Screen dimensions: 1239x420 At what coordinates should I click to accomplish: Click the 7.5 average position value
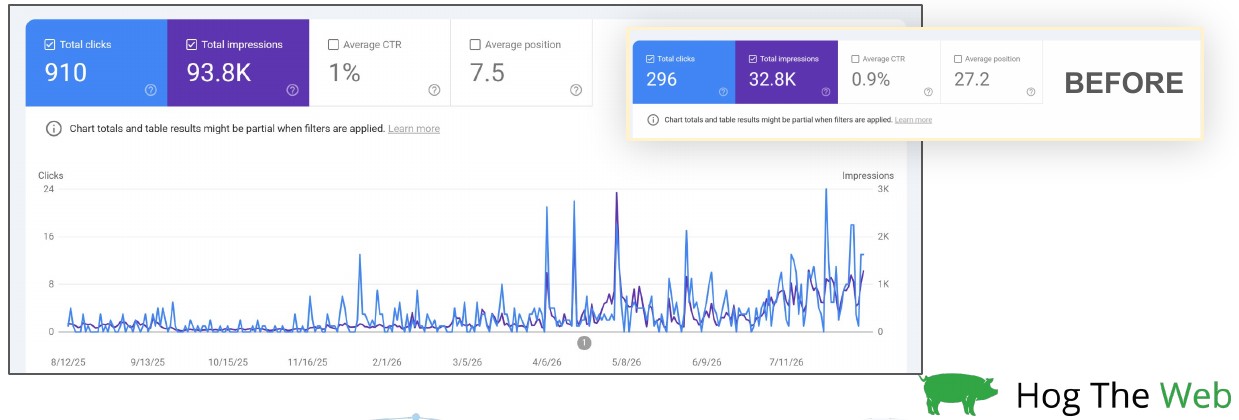click(487, 73)
